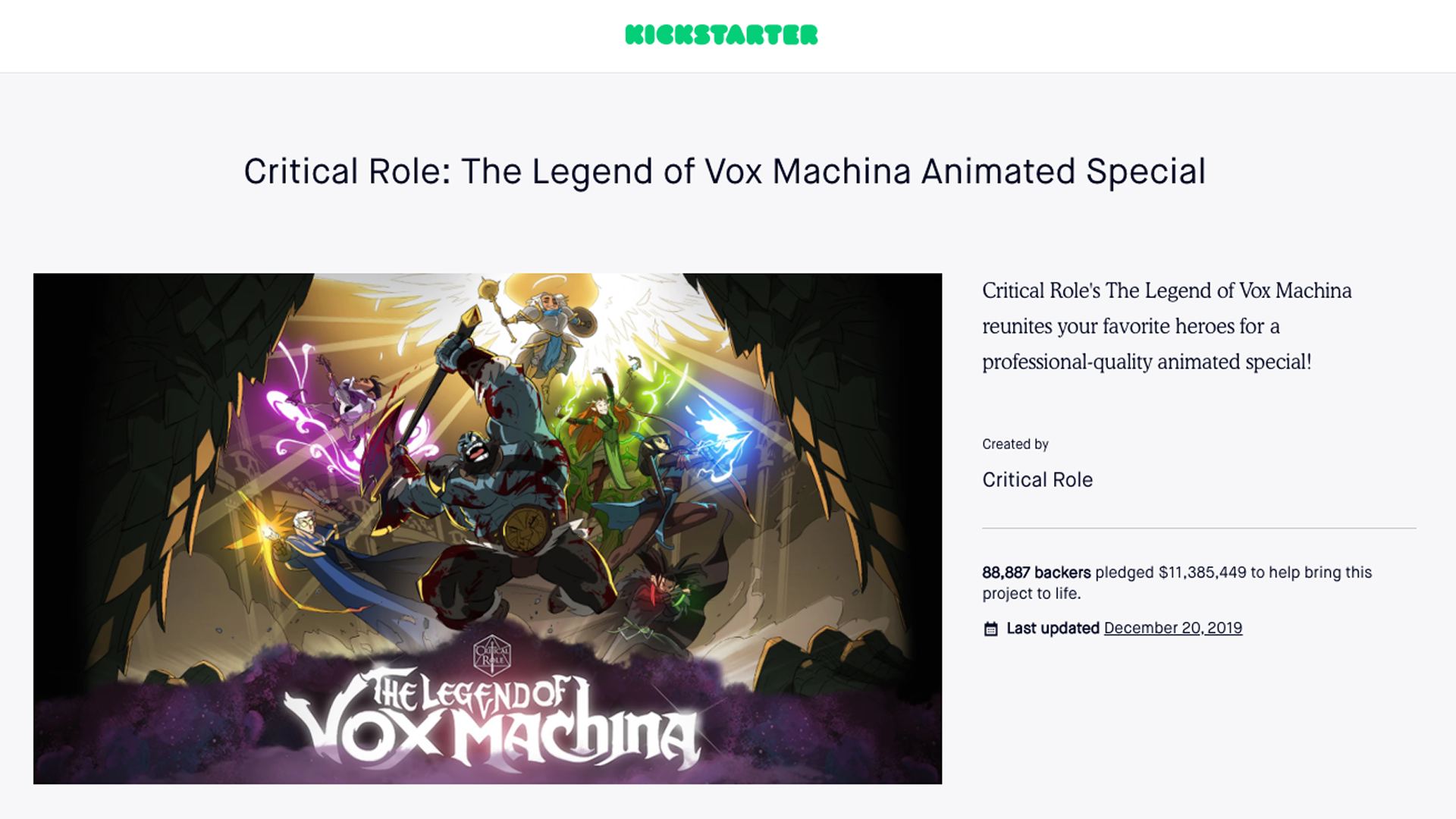Click the bold 88,887 backers text

pos(1035,573)
